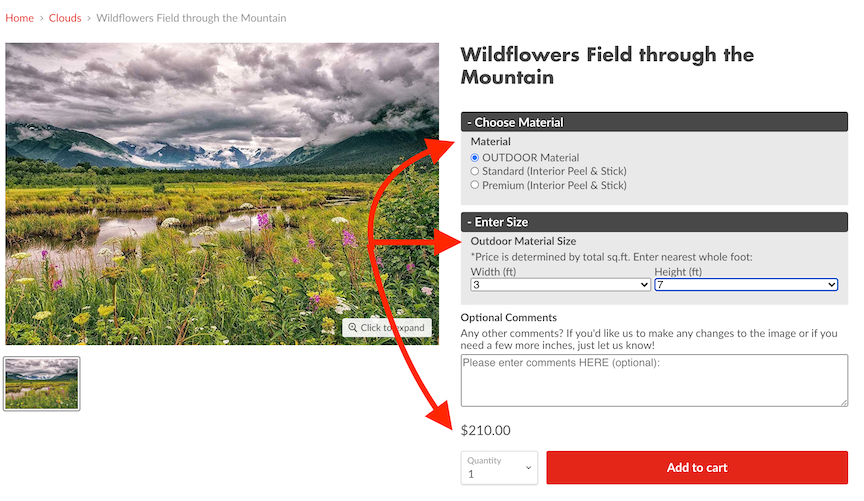This screenshot has width=864, height=501.
Task: Click the product title heading
Action: [x=607, y=65]
